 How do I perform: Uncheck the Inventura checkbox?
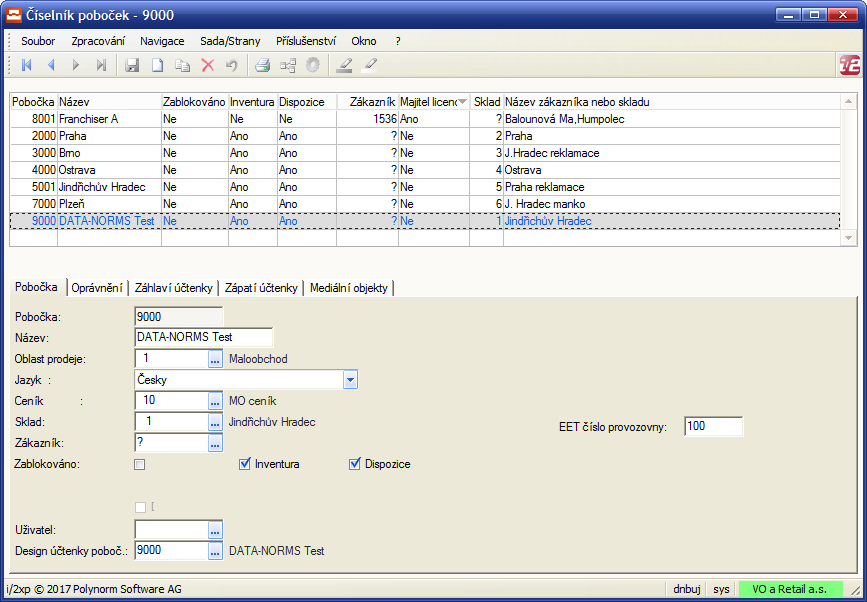coord(244,464)
